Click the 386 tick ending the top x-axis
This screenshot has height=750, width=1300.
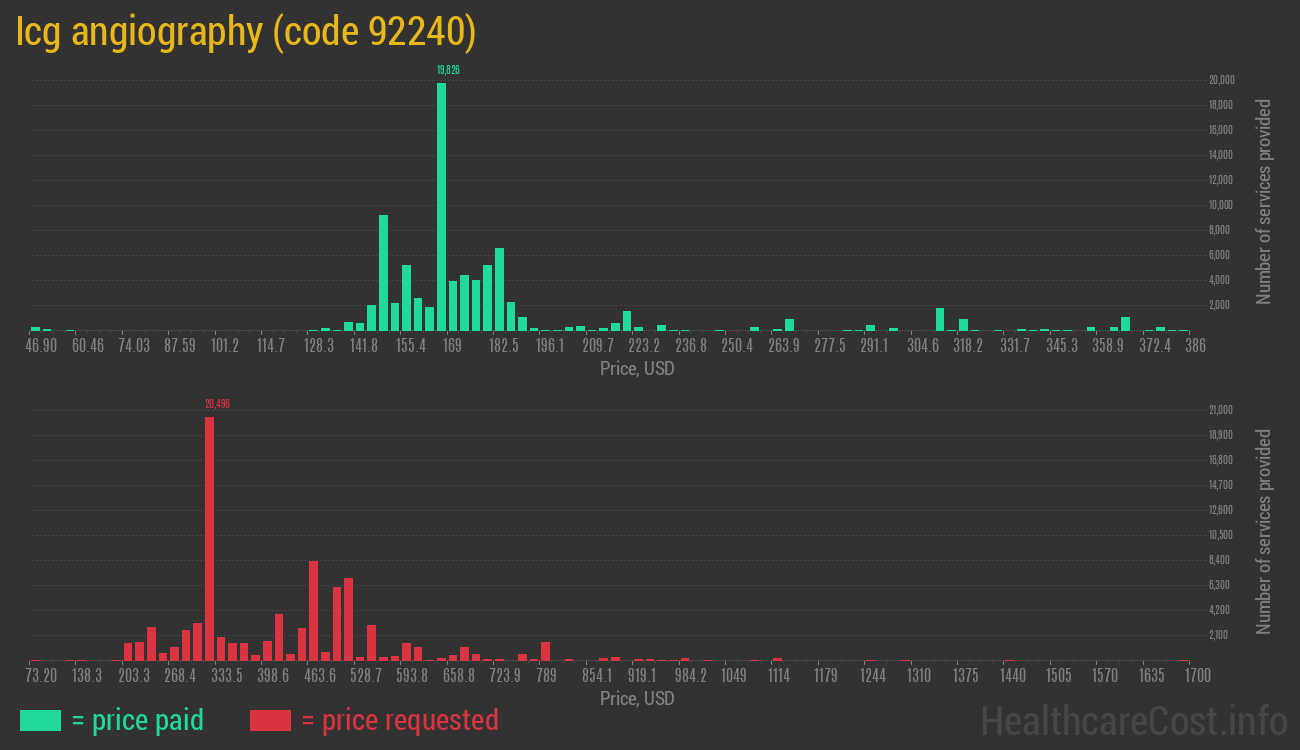coord(1194,346)
